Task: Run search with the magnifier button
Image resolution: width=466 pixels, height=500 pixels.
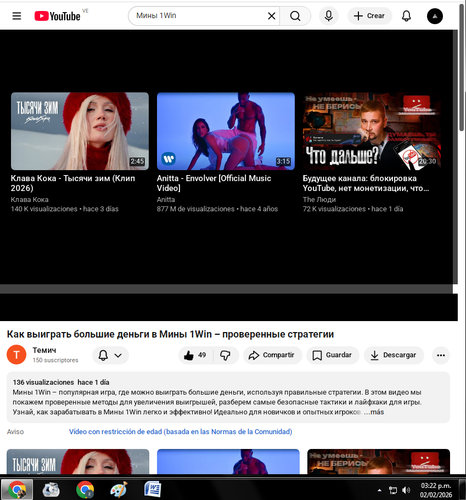Action: point(295,16)
